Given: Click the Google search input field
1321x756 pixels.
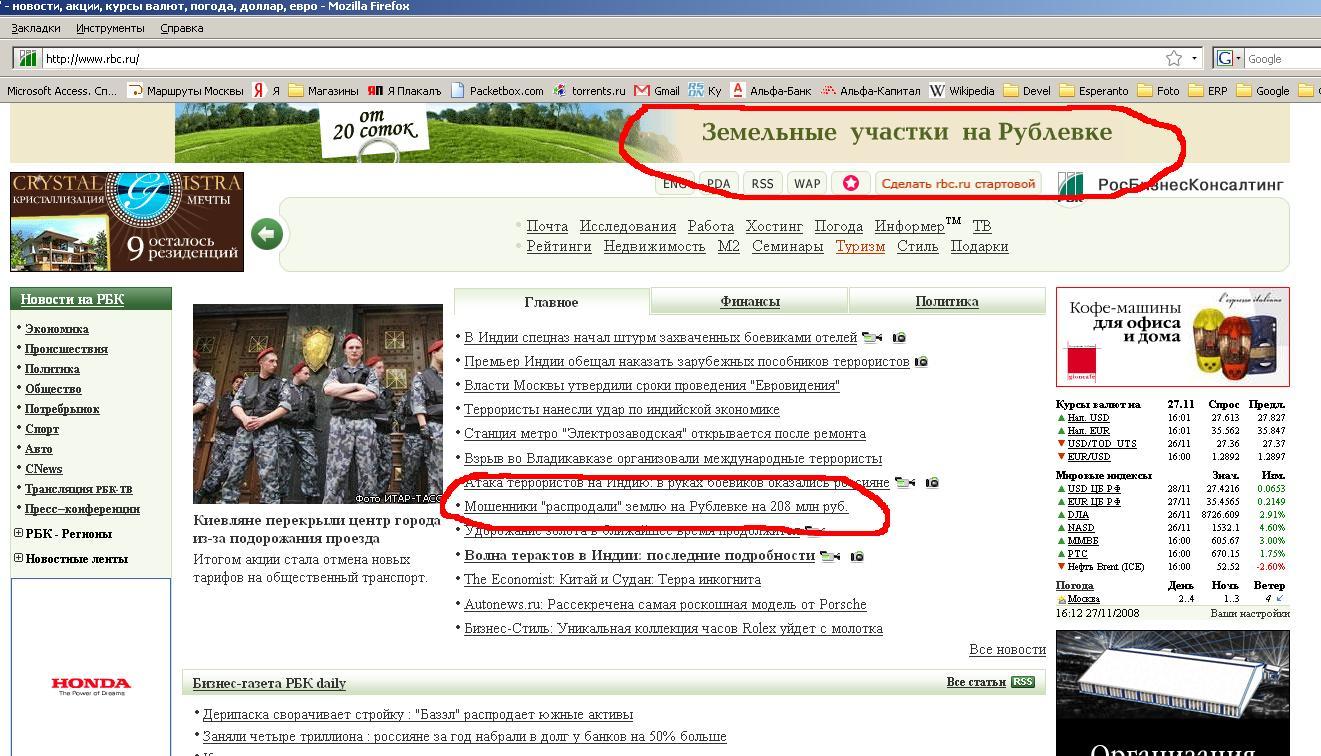Looking at the screenshot, I should (x=1283, y=58).
